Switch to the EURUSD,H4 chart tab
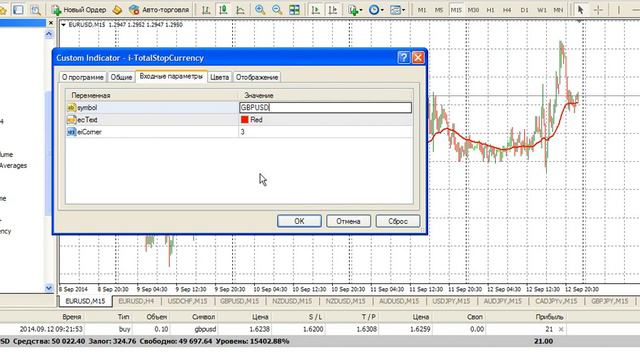Image resolution: width=640 pixels, height=360 pixels. coord(136,301)
